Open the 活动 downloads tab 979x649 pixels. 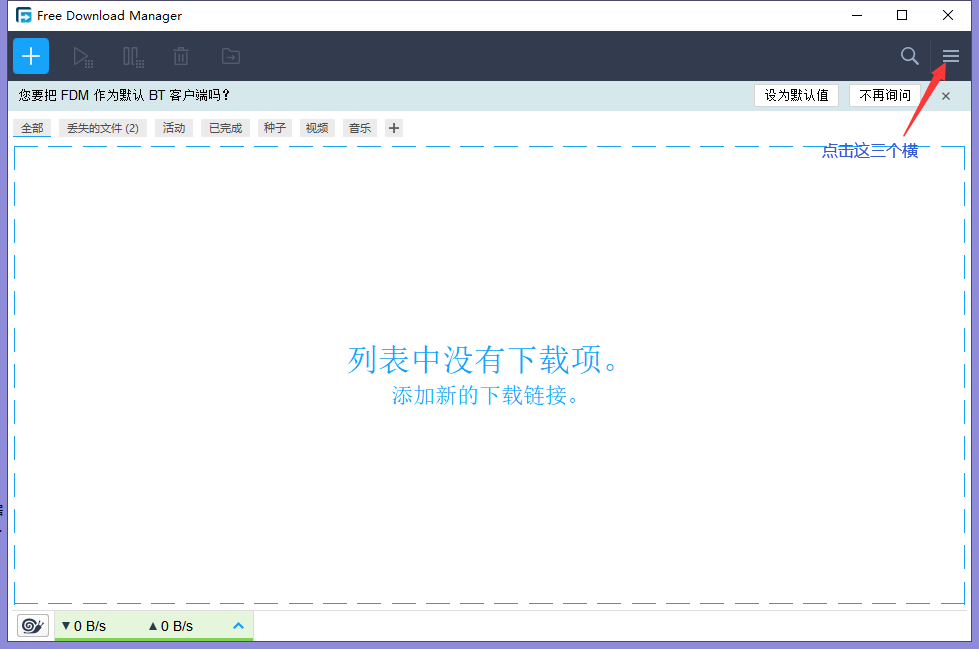[174, 128]
